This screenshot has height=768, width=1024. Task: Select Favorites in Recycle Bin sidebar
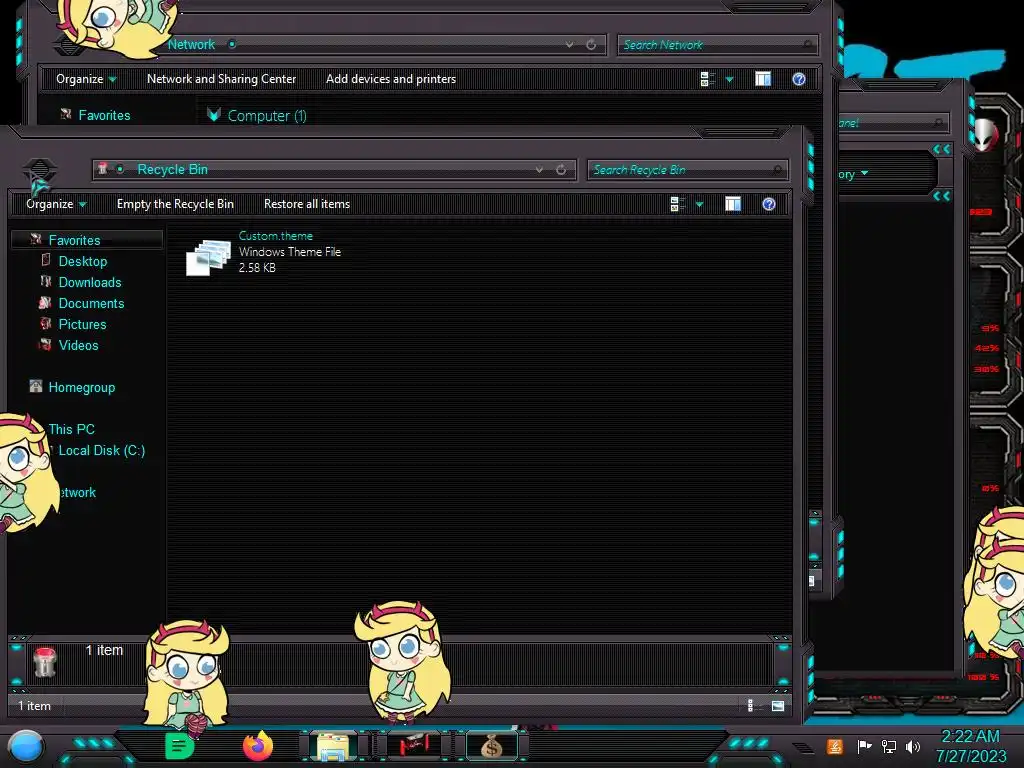click(74, 240)
